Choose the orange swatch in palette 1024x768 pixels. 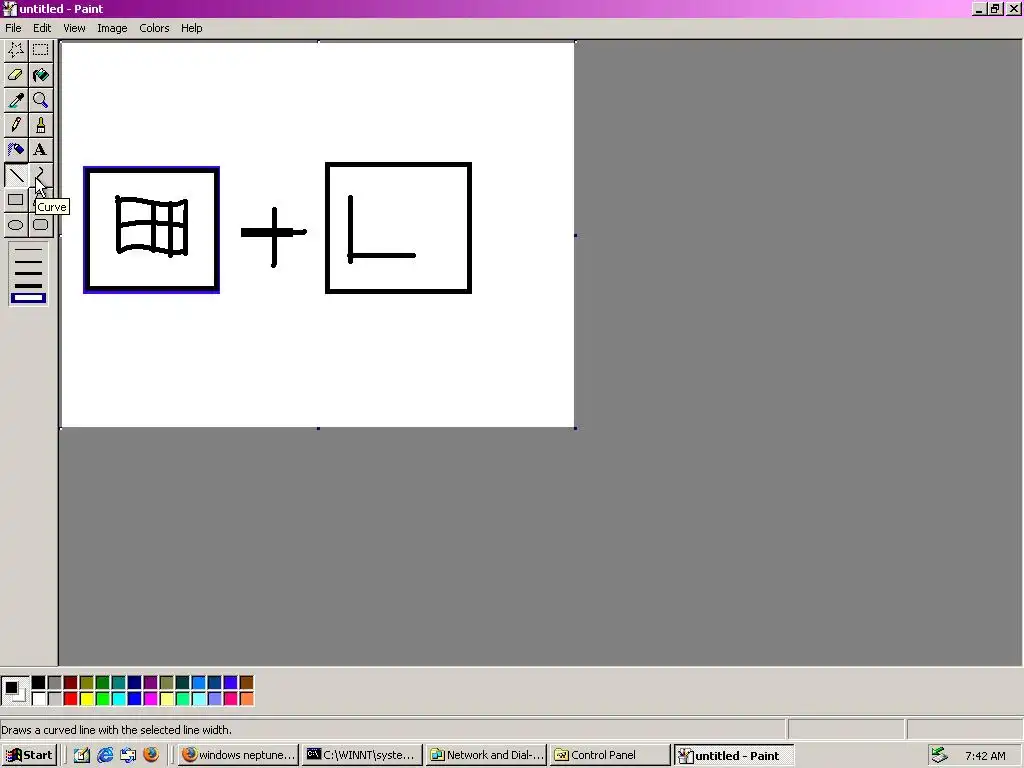point(246,699)
